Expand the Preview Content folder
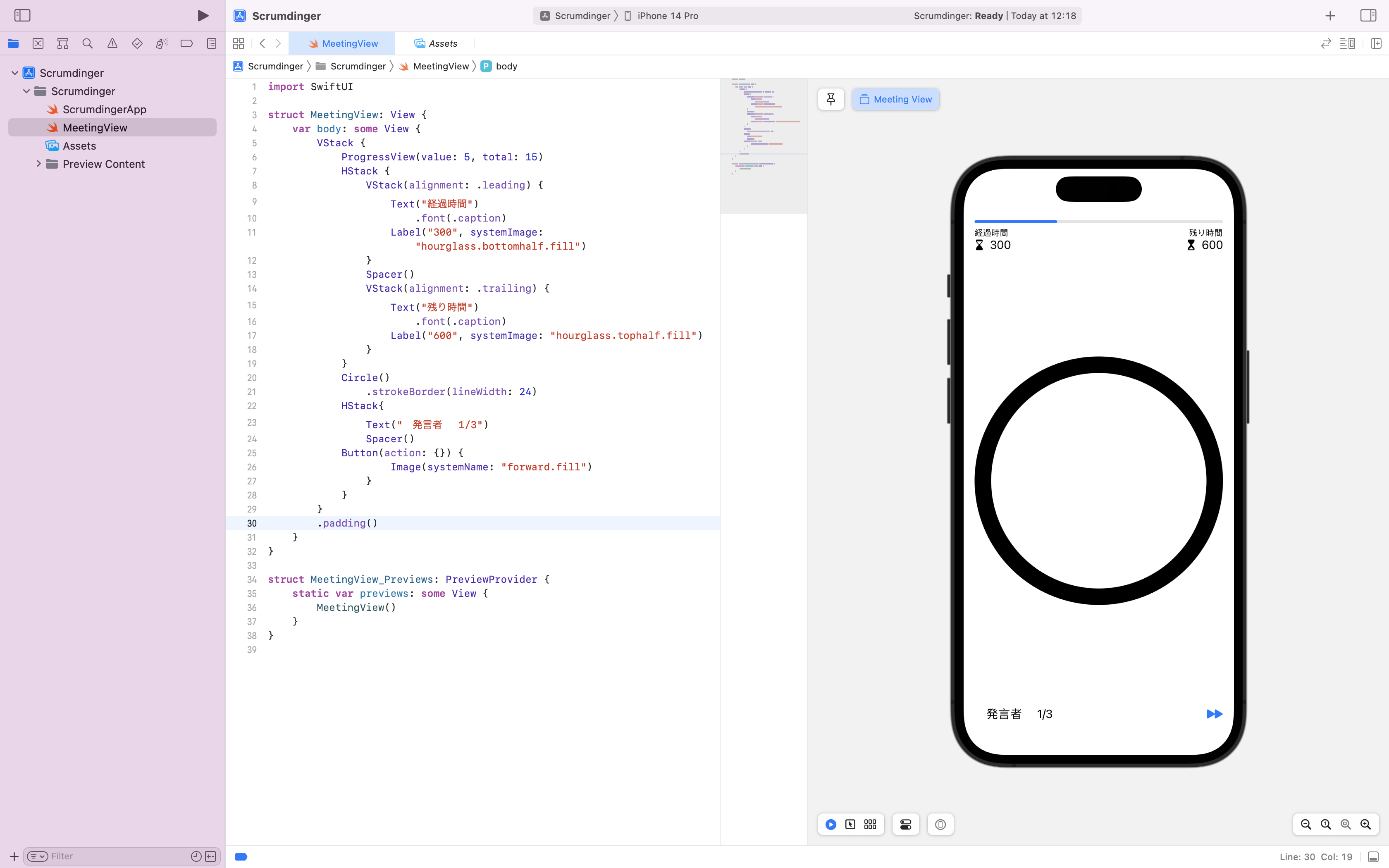 coord(38,164)
